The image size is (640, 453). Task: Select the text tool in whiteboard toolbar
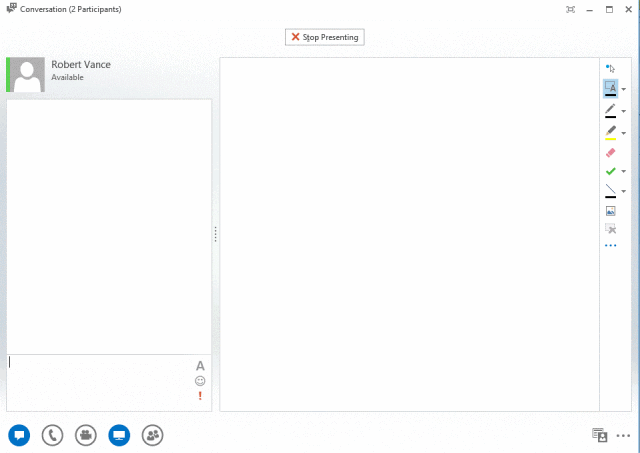click(x=610, y=89)
